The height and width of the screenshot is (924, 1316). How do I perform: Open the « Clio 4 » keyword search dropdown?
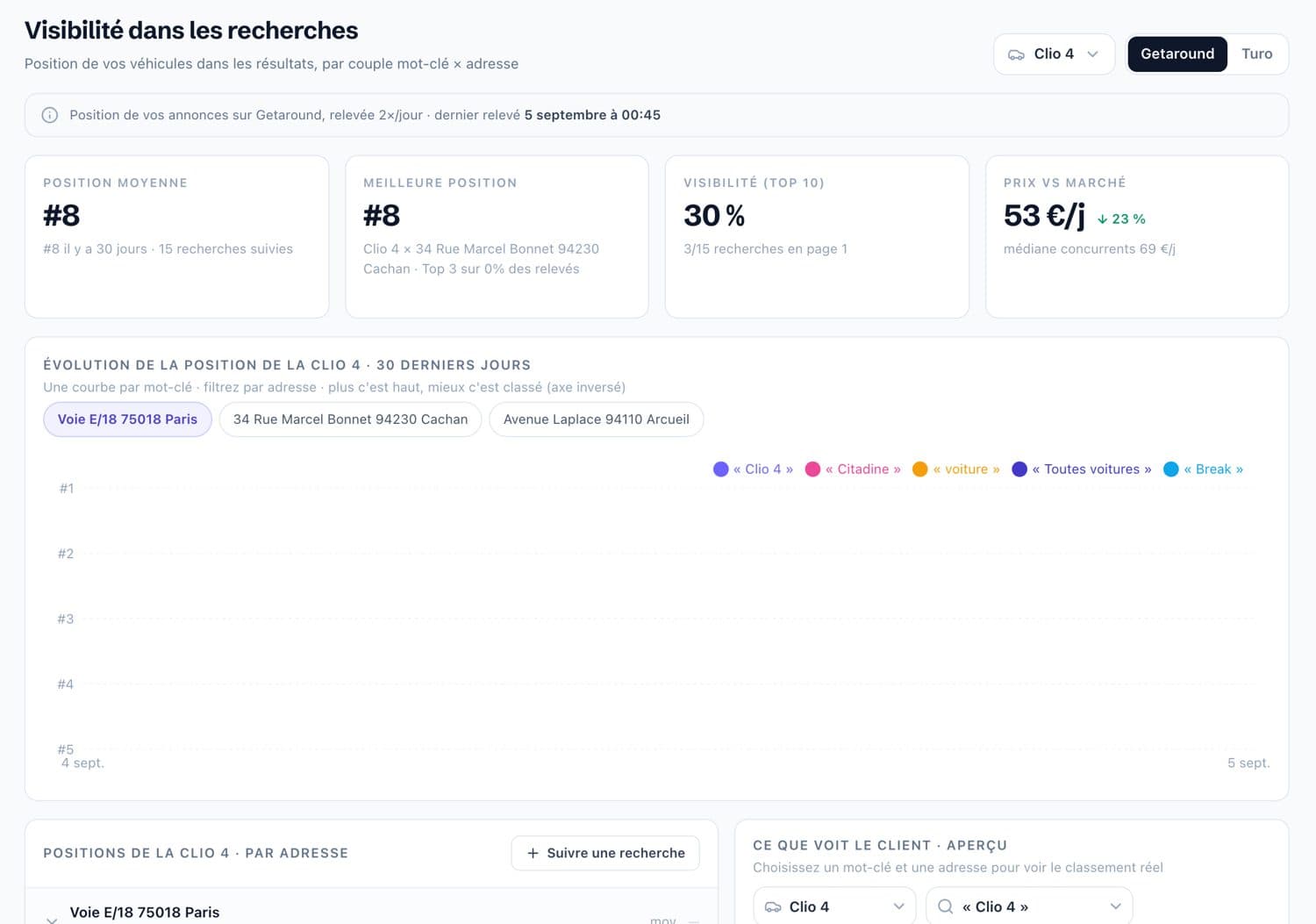[1029, 906]
